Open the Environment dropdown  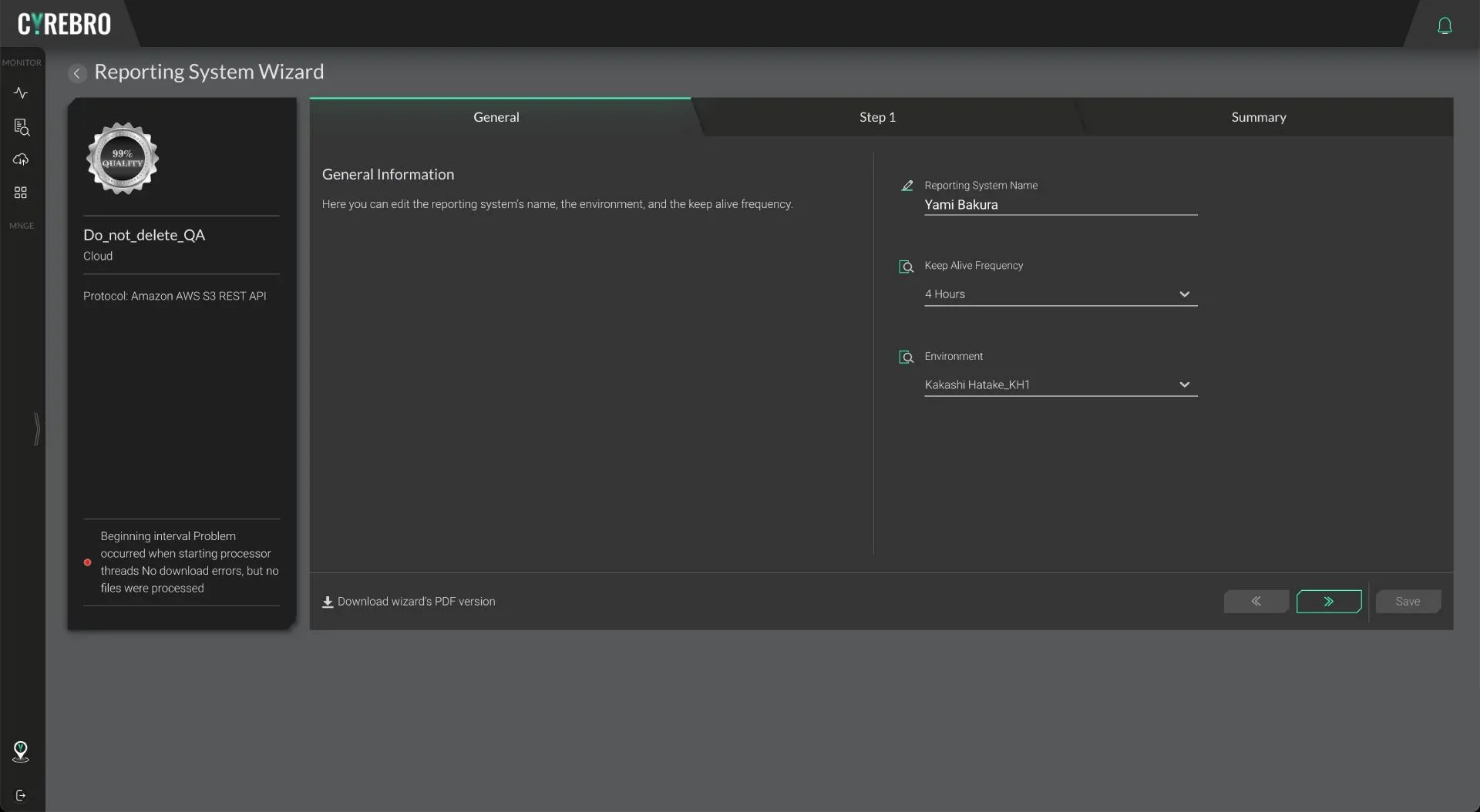pos(1060,384)
